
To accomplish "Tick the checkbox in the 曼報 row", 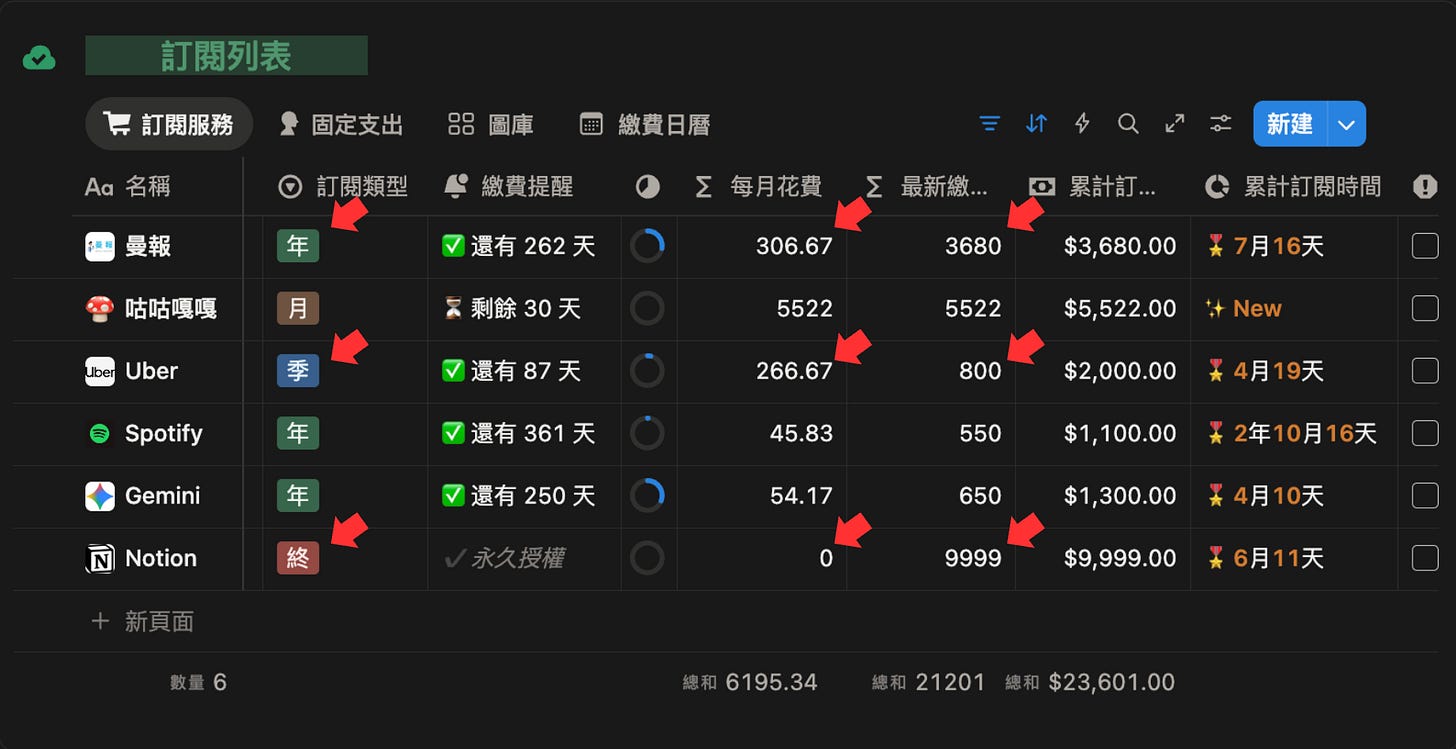I will coord(1425,246).
